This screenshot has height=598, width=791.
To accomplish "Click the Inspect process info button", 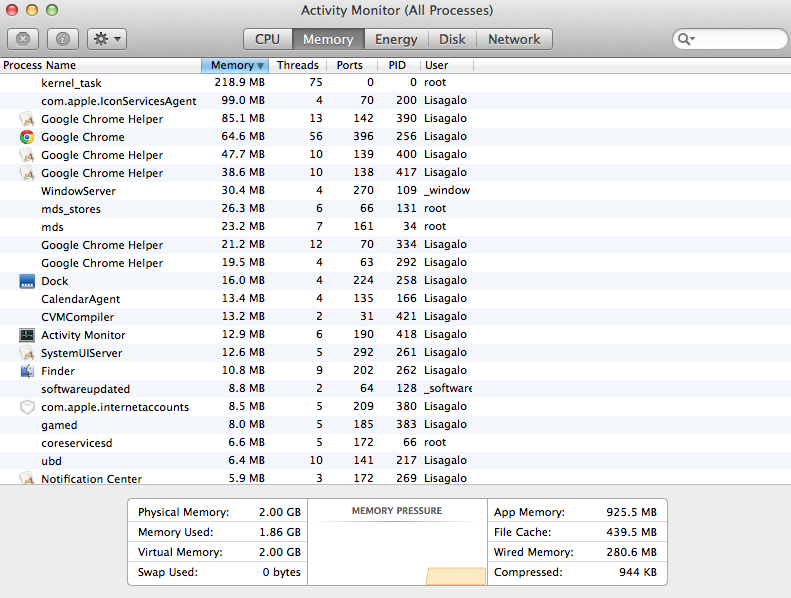I will [x=63, y=39].
